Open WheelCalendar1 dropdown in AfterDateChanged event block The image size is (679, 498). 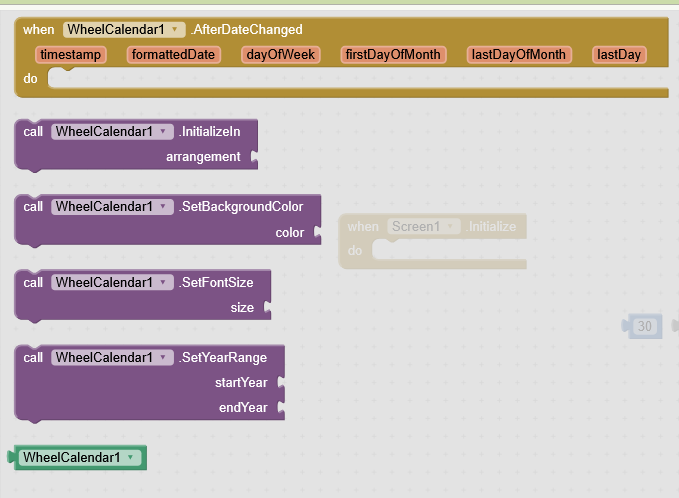pyautogui.click(x=176, y=30)
